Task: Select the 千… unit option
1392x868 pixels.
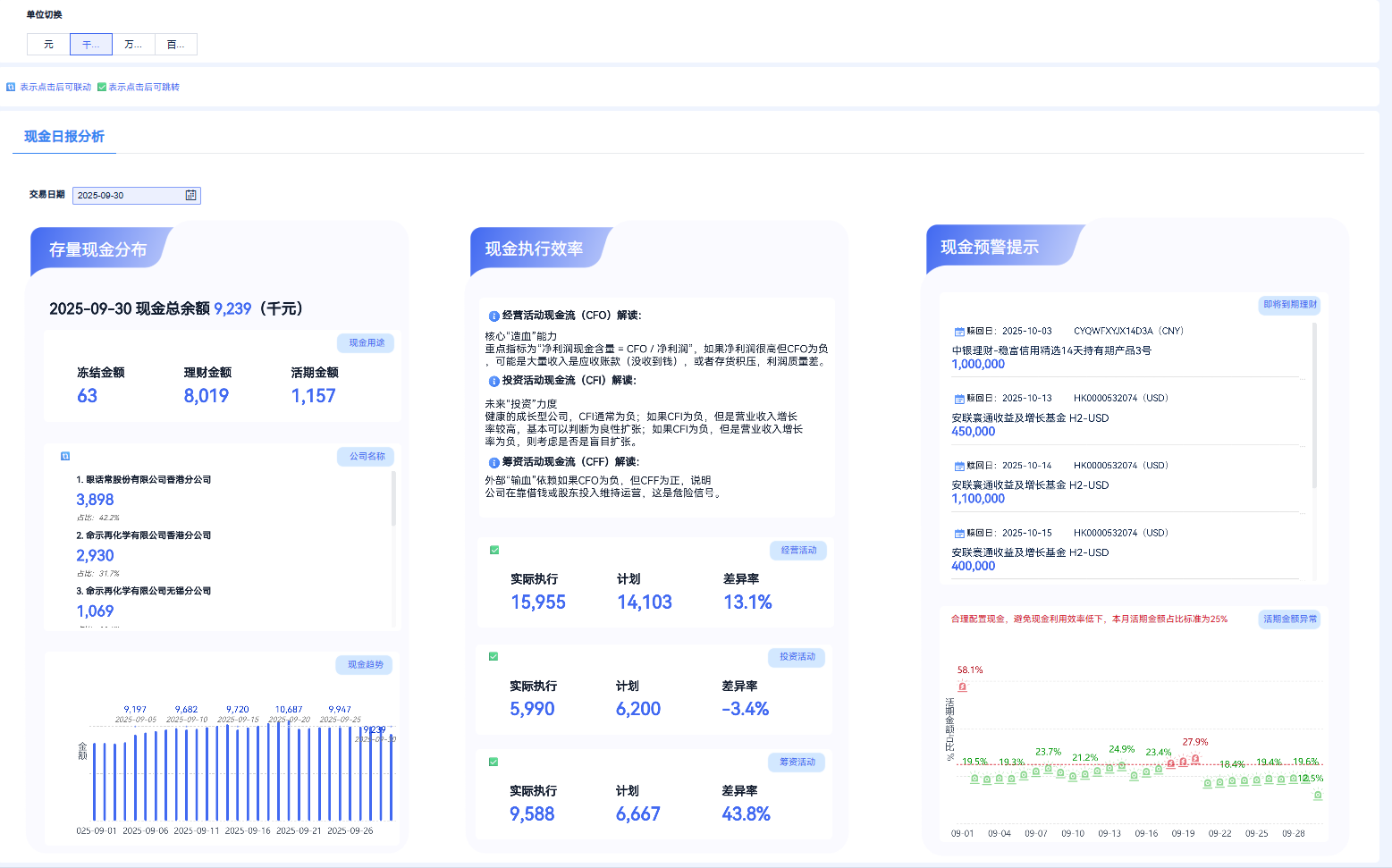Action: [x=91, y=45]
